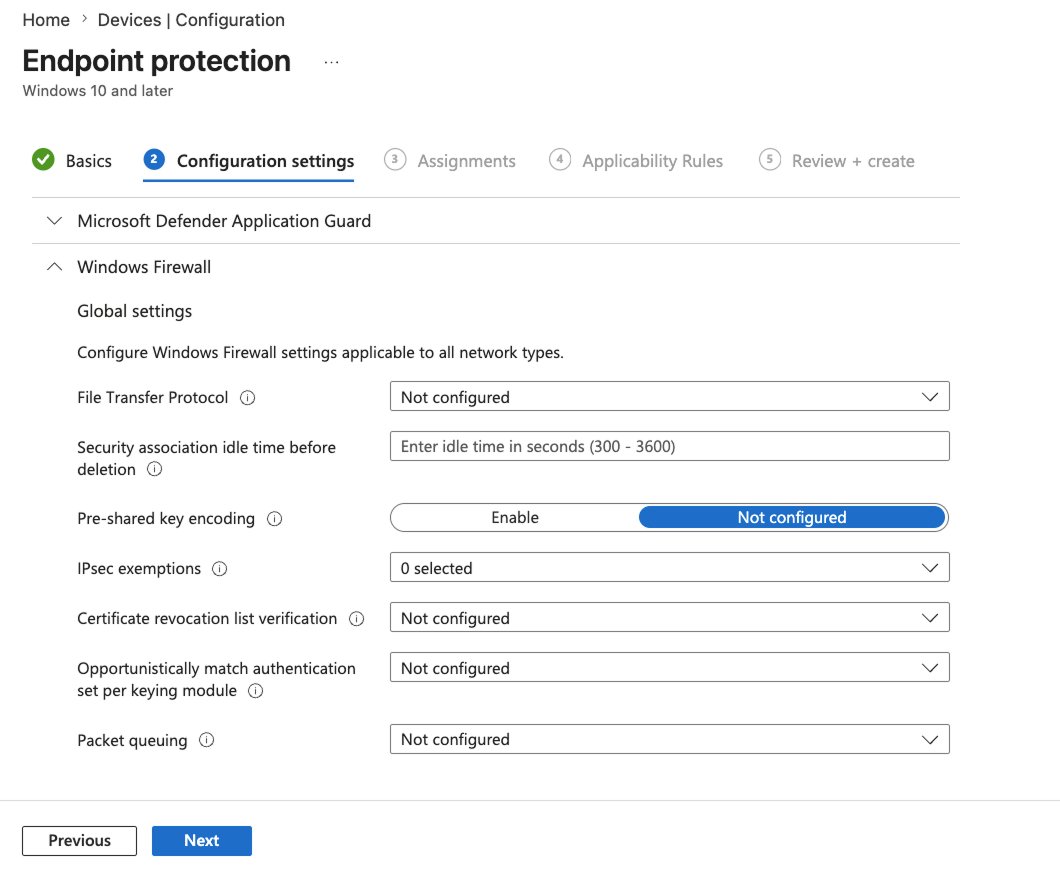Click the Global settings heading text
1060x878 pixels.
point(135,311)
